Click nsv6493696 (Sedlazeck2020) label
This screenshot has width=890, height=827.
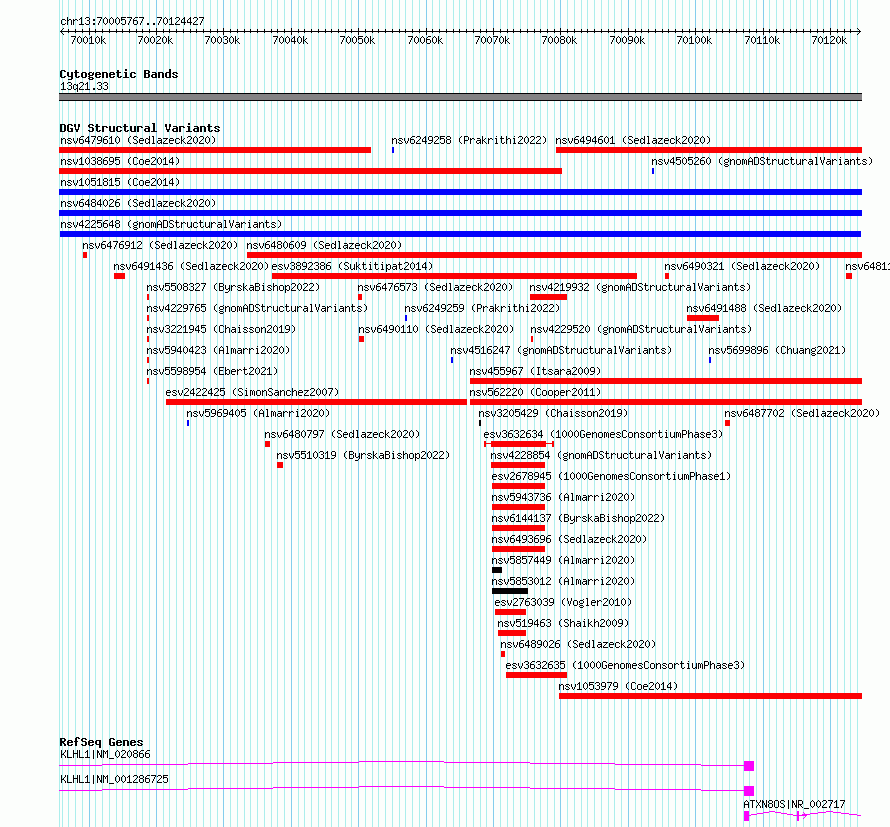point(569,539)
